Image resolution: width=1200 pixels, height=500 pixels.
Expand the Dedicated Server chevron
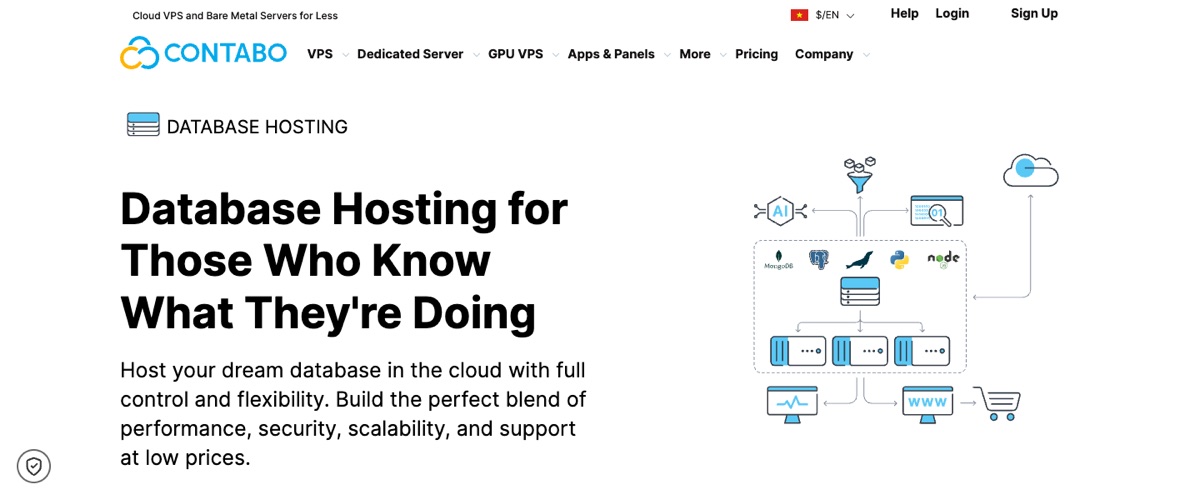[x=476, y=55]
